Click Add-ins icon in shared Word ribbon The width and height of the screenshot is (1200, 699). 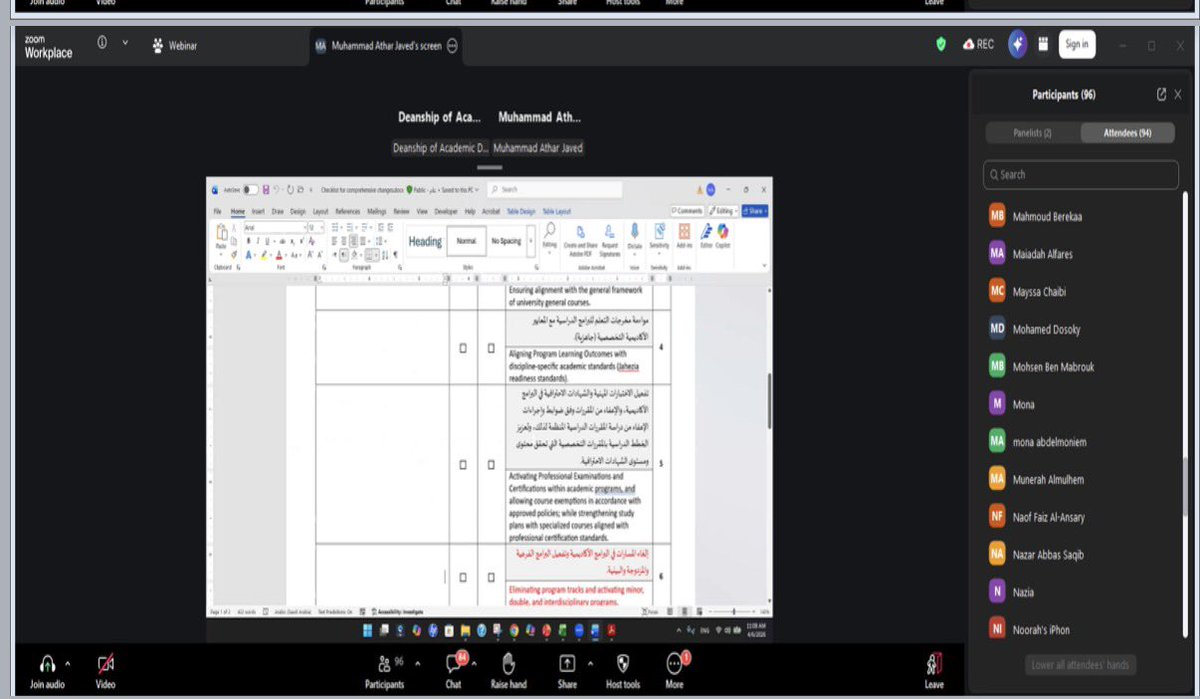[x=684, y=232]
